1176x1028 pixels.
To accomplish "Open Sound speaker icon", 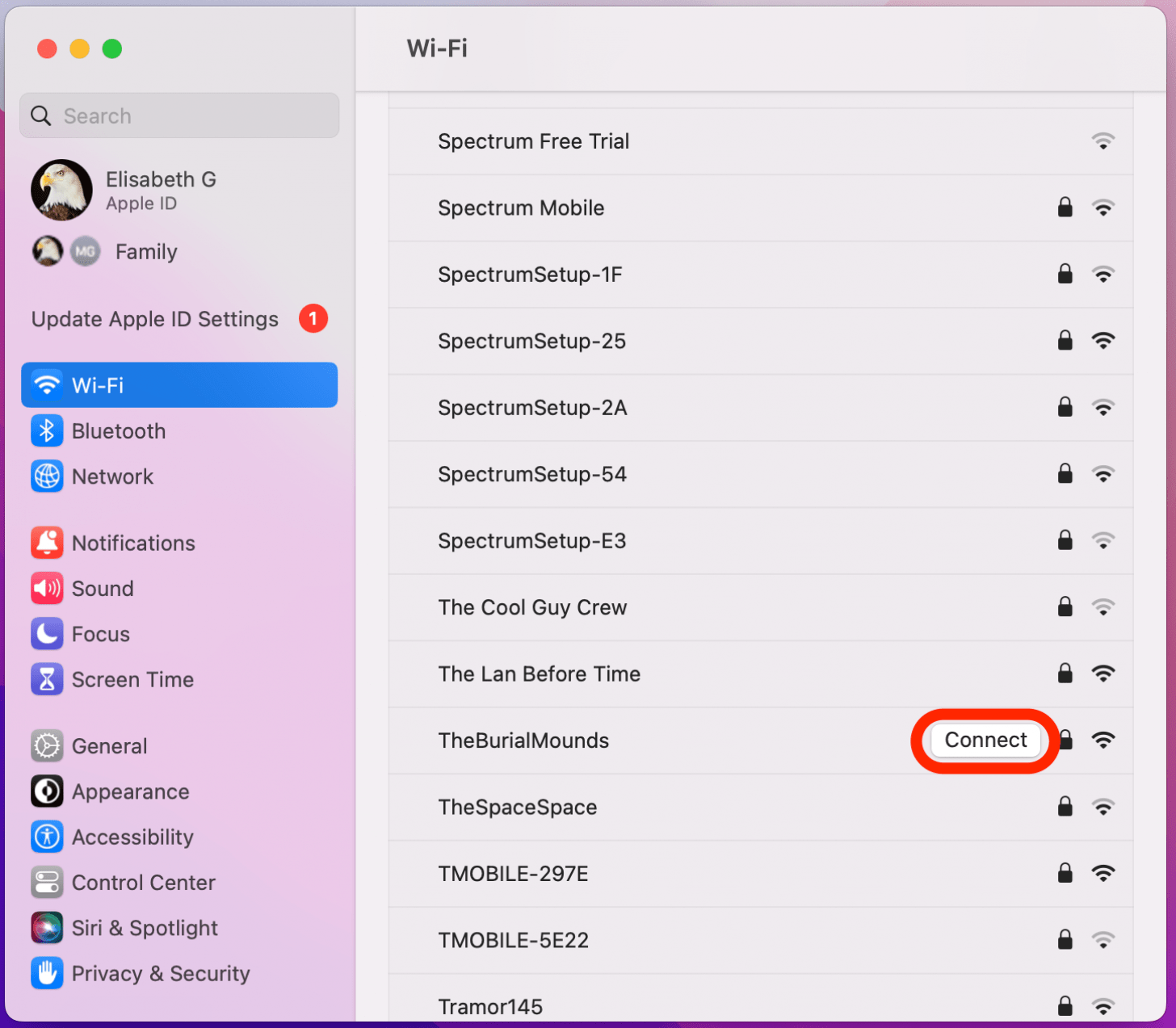I will click(x=47, y=589).
